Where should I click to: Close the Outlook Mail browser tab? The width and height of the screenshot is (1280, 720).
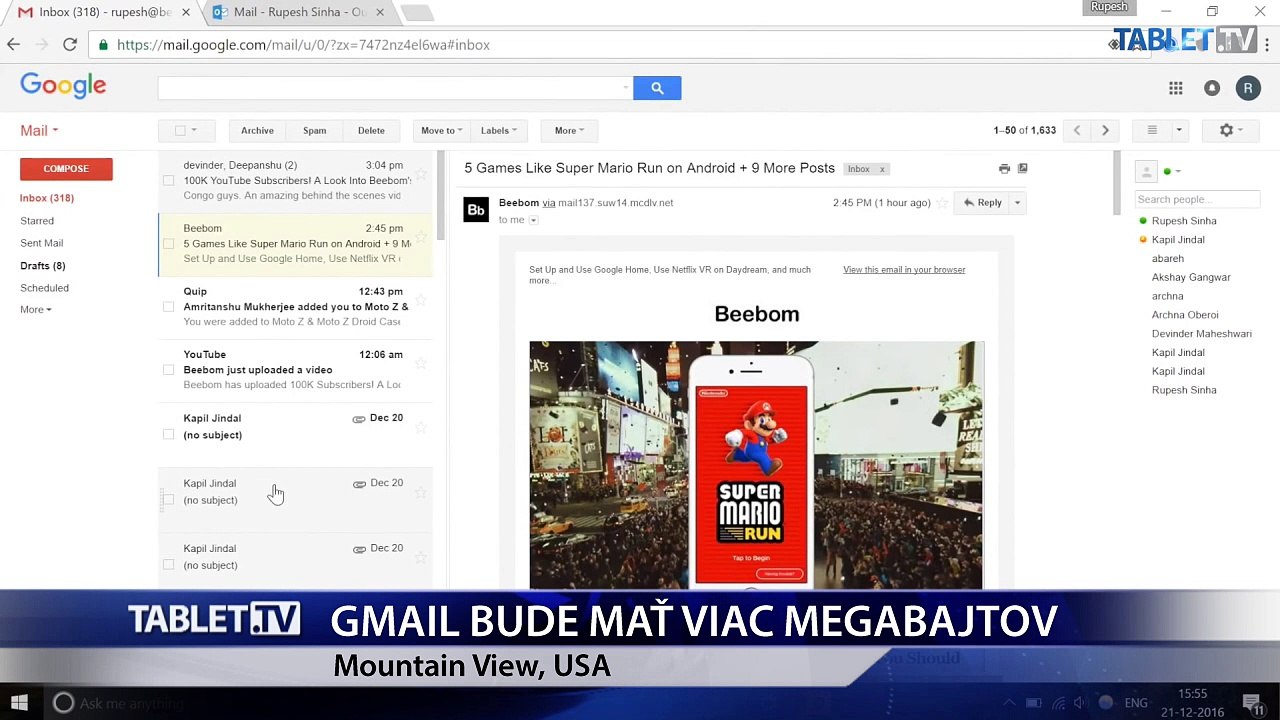380,12
